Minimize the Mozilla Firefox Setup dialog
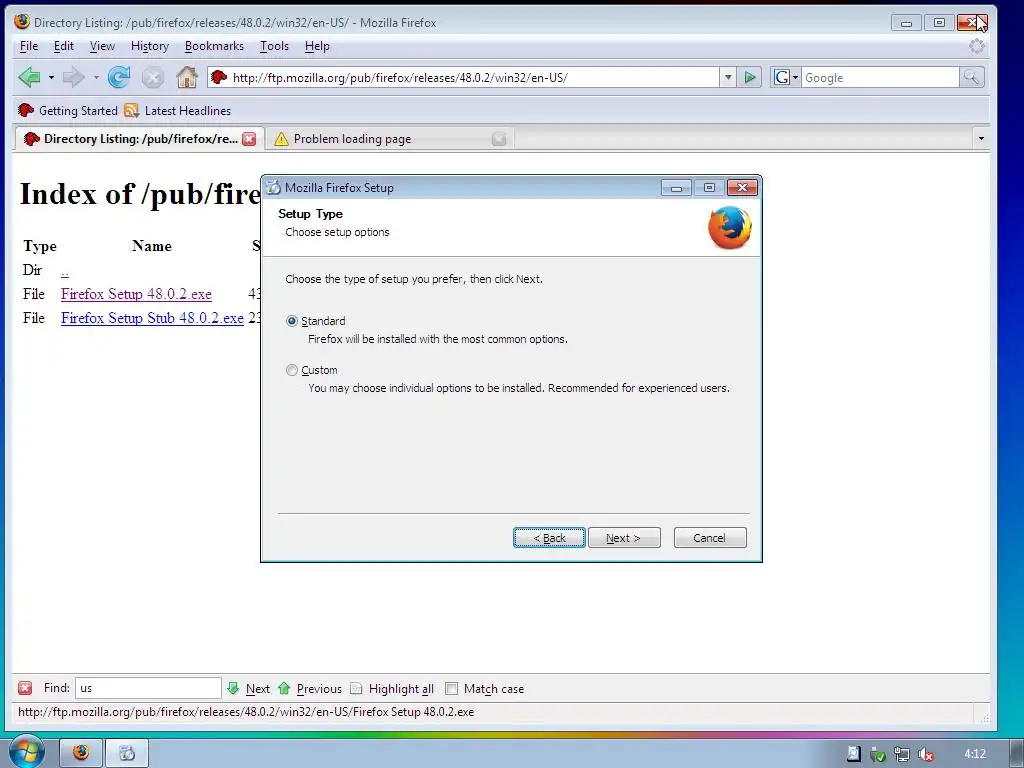Viewport: 1024px width, 768px height. coord(677,188)
